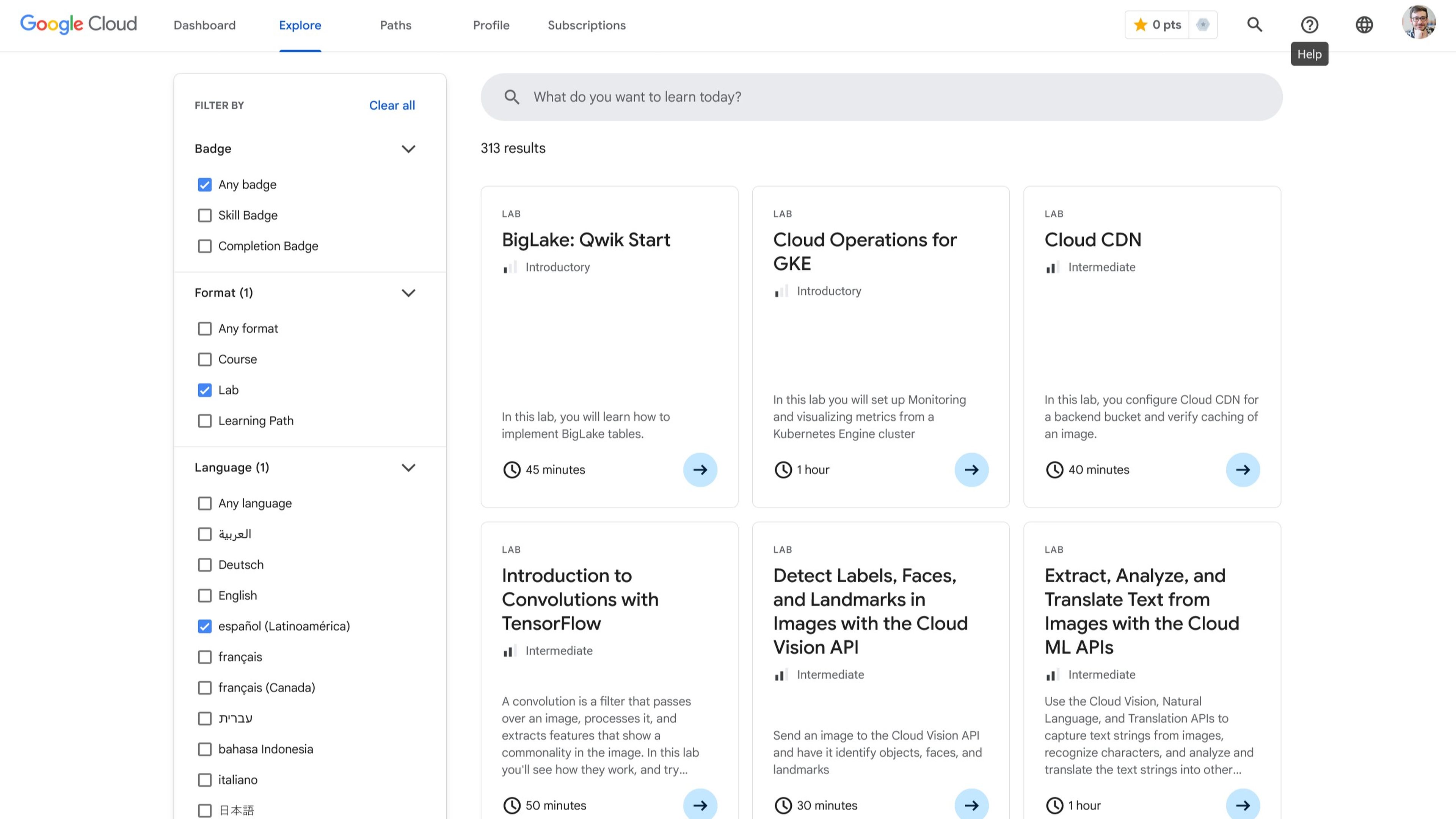Image resolution: width=1456 pixels, height=819 pixels.
Task: Open BigLake: Qwik Start via arrow button
Action: pos(700,470)
